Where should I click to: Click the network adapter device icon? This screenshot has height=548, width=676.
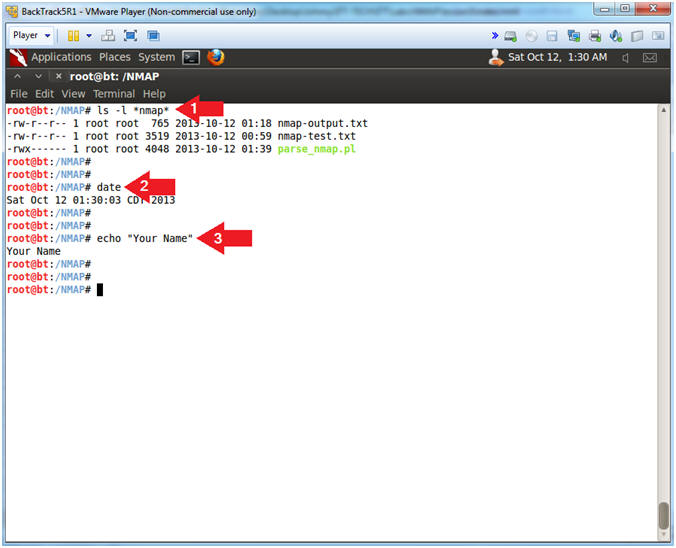click(574, 36)
